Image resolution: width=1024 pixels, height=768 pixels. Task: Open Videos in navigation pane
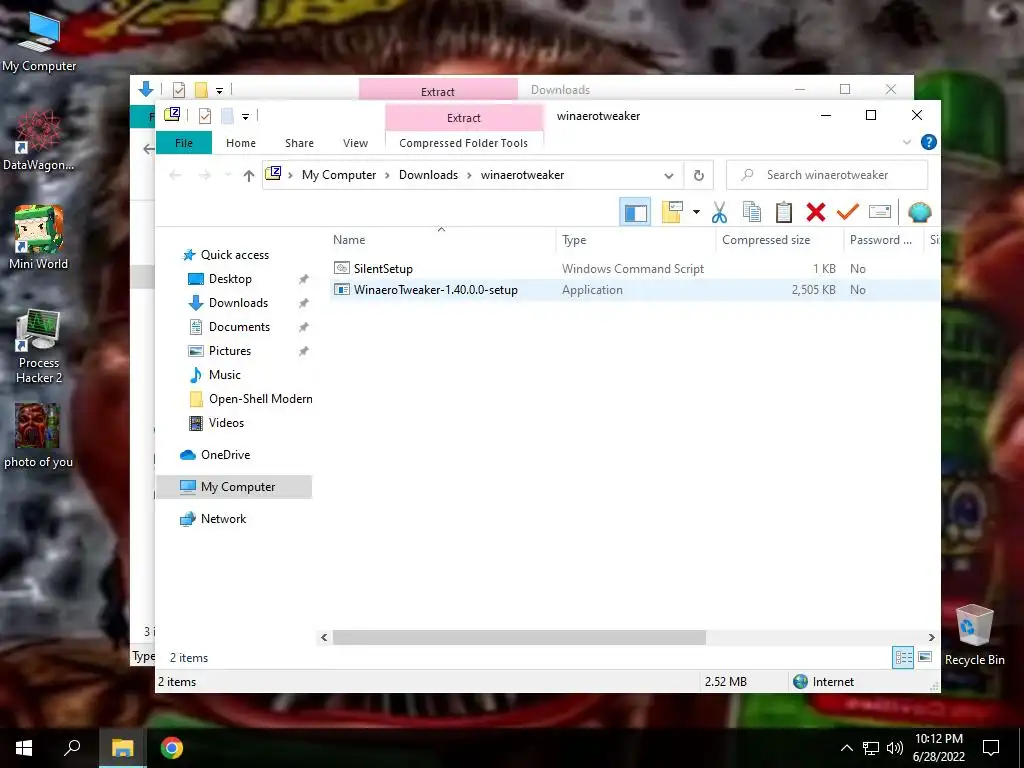tap(226, 423)
